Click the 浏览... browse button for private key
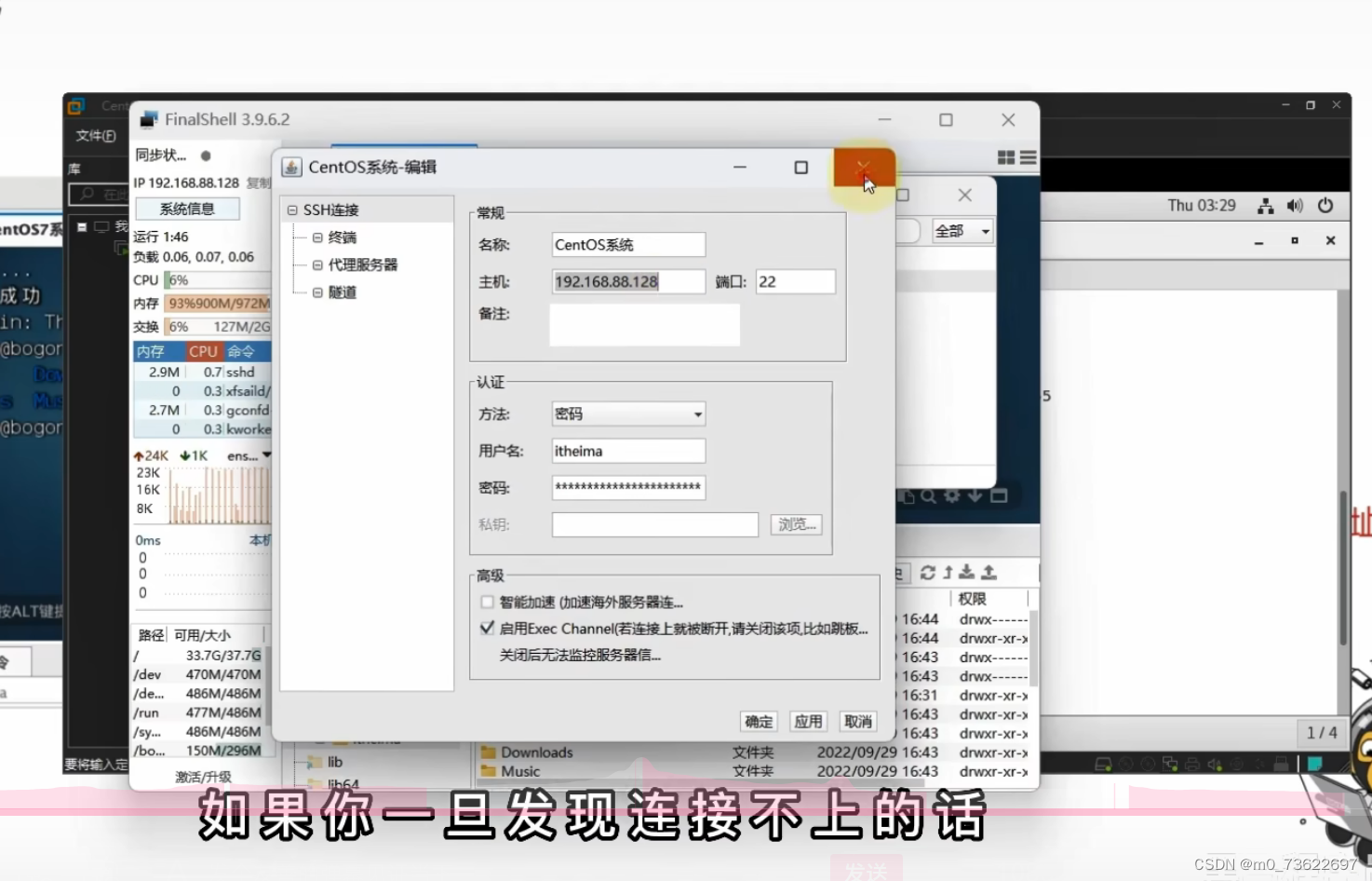The height and width of the screenshot is (881, 1372). [x=796, y=525]
